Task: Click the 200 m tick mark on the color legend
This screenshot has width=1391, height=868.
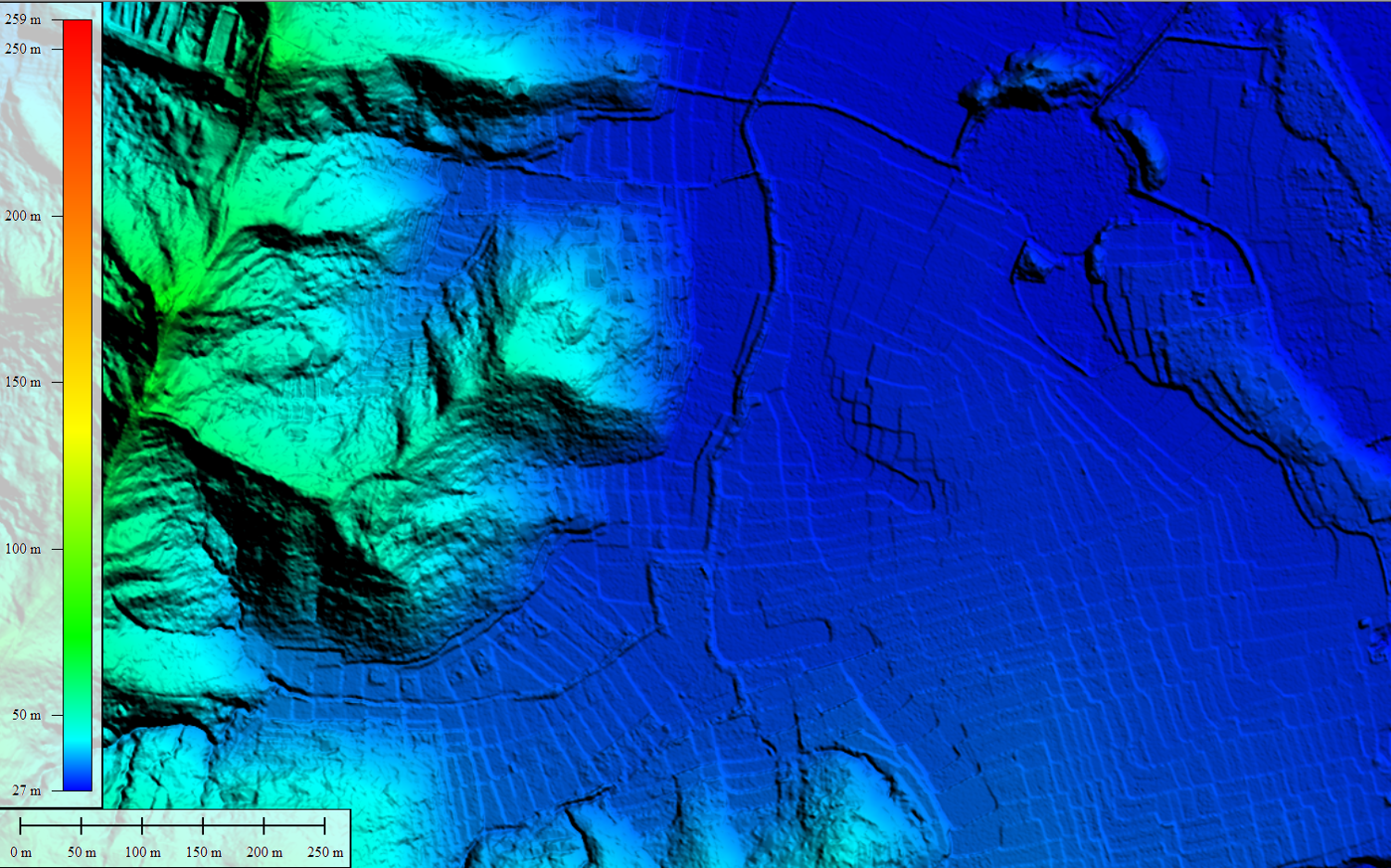Action: point(57,216)
